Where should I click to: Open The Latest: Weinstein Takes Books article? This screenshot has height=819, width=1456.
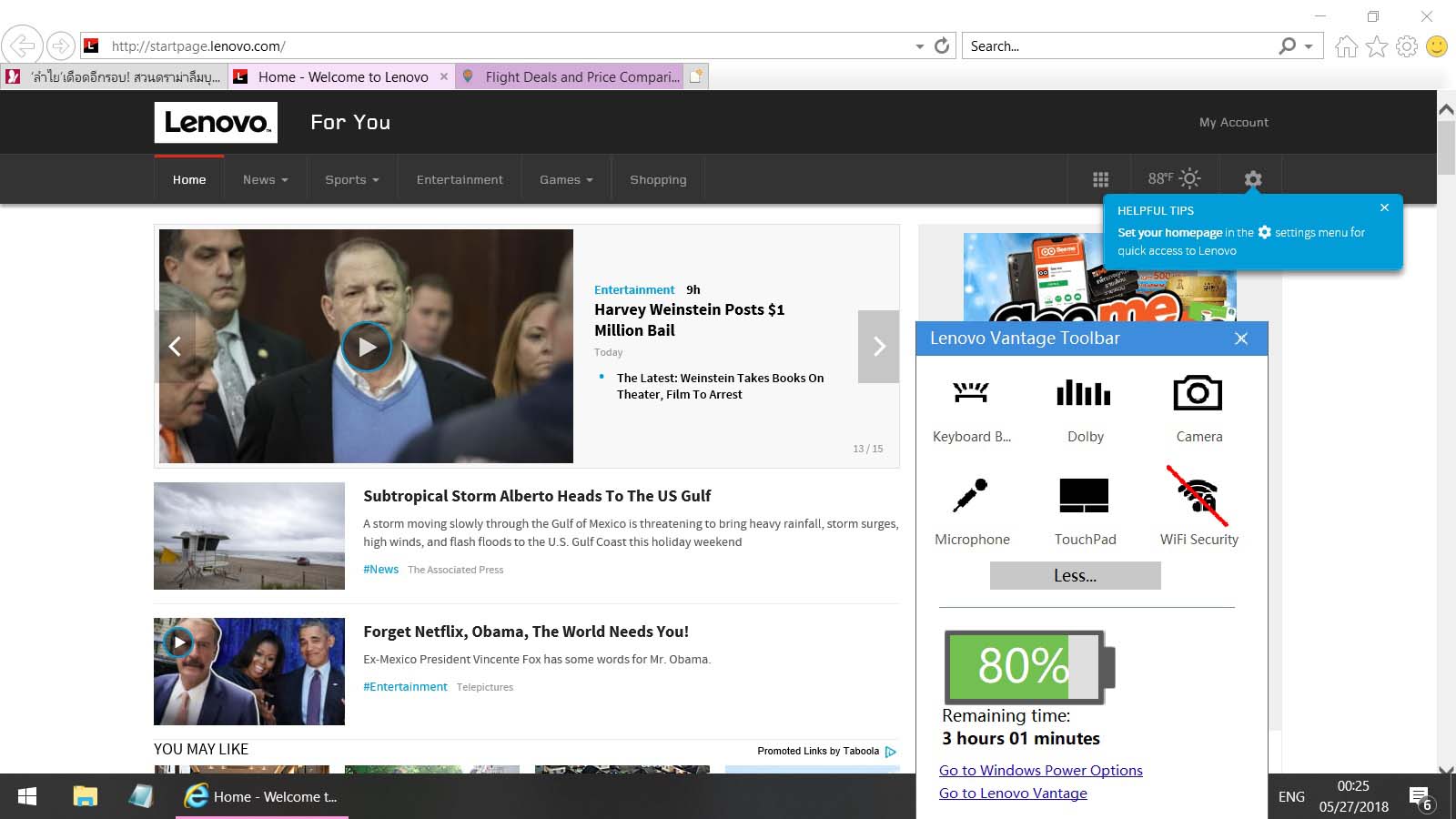point(720,386)
